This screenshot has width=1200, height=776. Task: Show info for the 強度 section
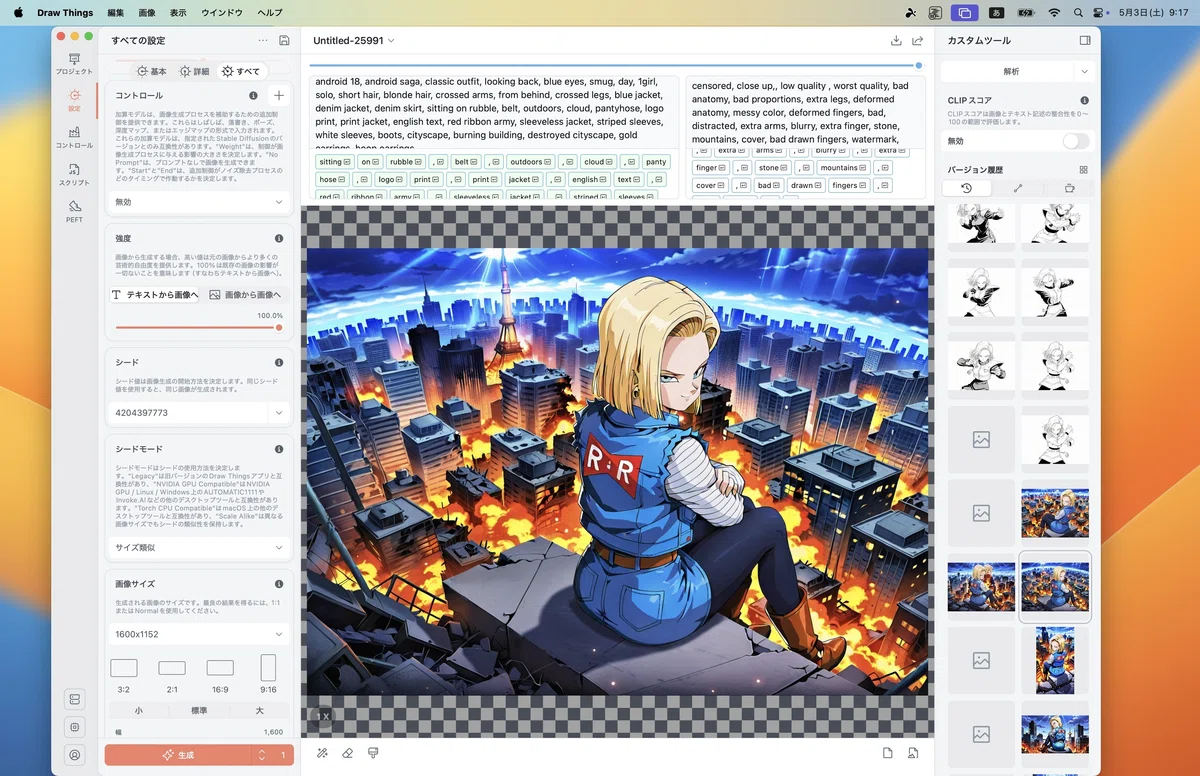coord(279,239)
